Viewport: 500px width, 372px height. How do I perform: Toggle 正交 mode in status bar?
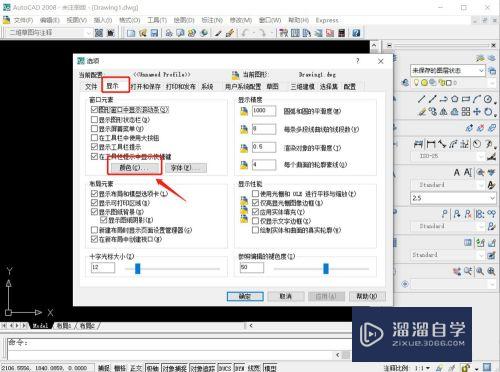pyautogui.click(x=136, y=368)
